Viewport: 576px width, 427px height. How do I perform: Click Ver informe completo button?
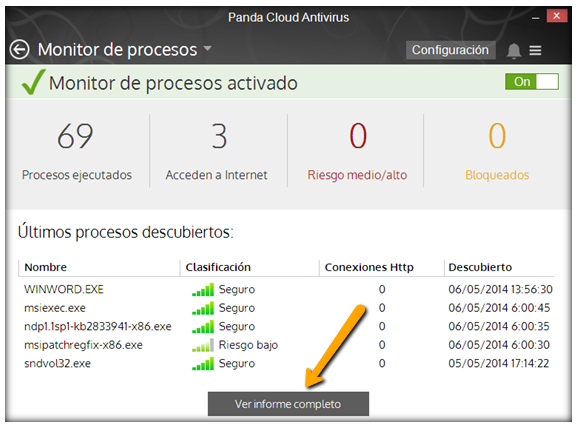[x=288, y=404]
